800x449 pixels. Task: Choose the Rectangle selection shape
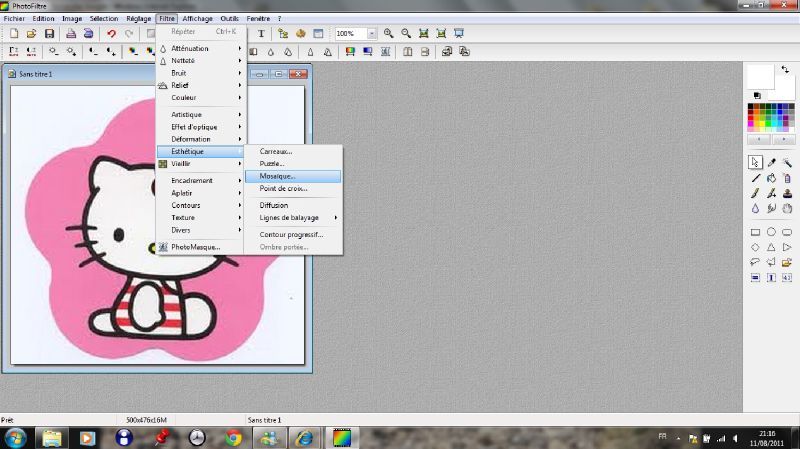pyautogui.click(x=756, y=232)
